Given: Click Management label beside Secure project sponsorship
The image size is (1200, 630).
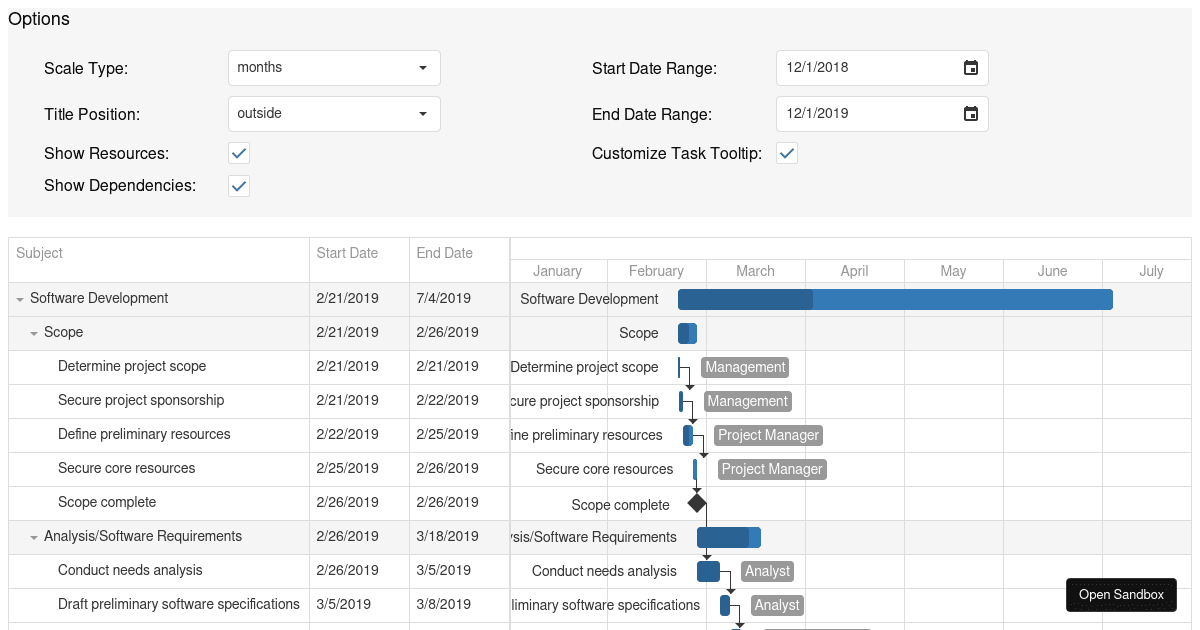Looking at the screenshot, I should [x=748, y=401].
